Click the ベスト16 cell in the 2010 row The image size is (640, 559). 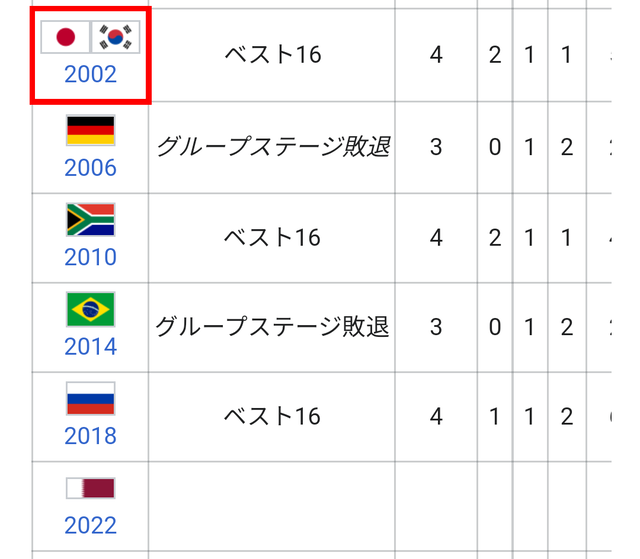(x=272, y=237)
